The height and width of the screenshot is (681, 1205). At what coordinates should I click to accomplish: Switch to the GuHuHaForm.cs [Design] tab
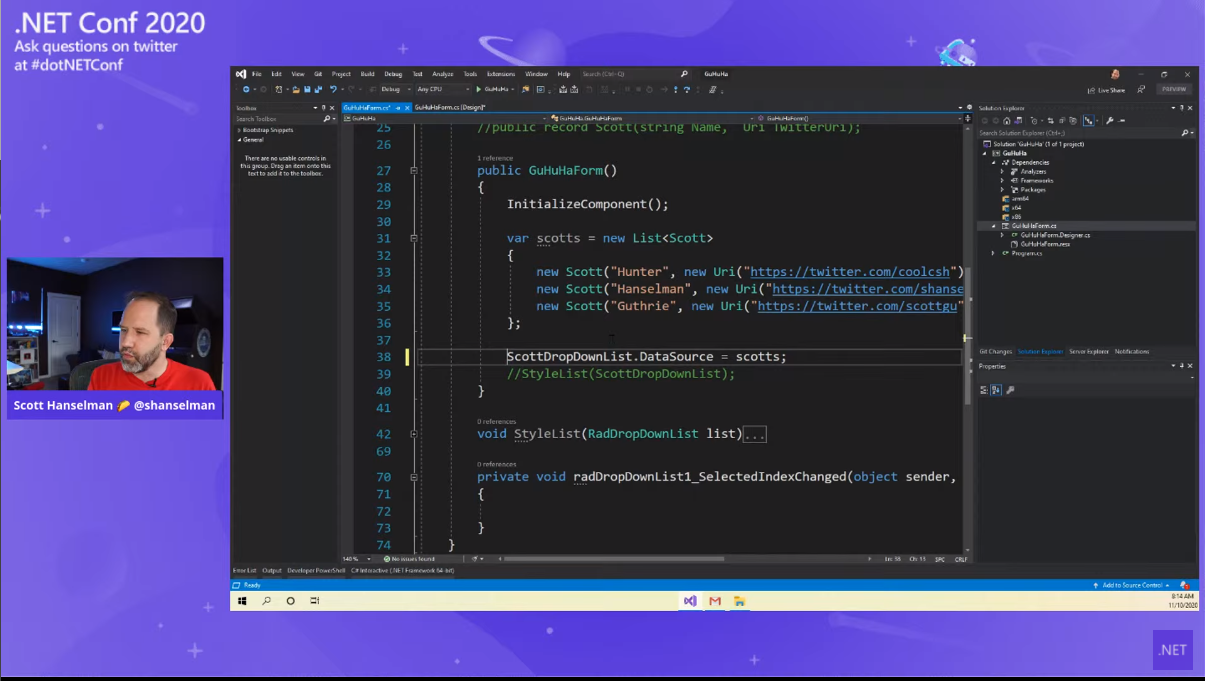tap(449, 107)
